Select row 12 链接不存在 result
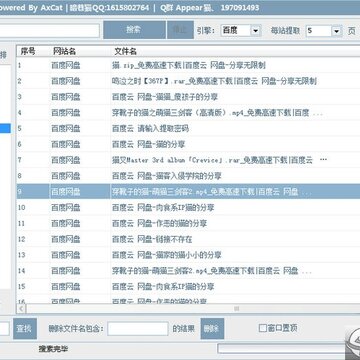The width and height of the screenshot is (360, 360). click(x=188, y=239)
